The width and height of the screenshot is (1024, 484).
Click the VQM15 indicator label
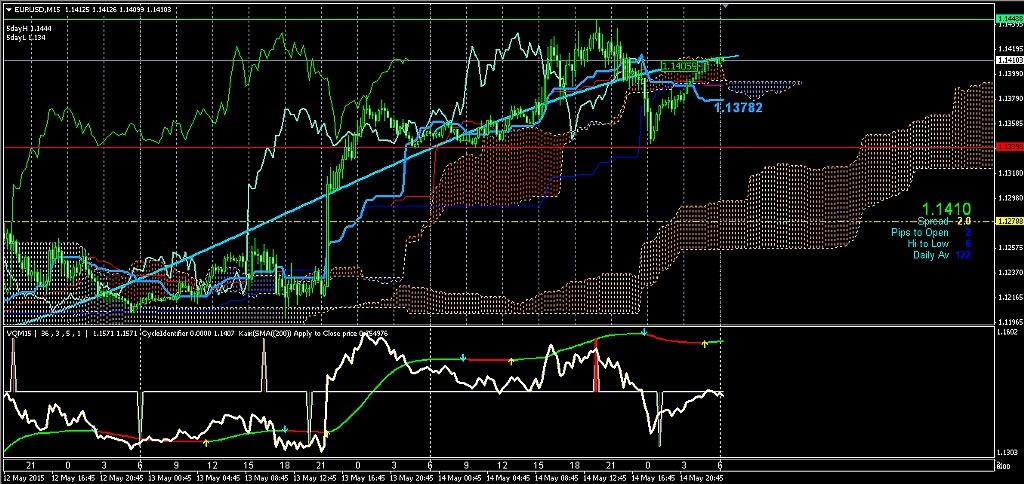point(17,334)
